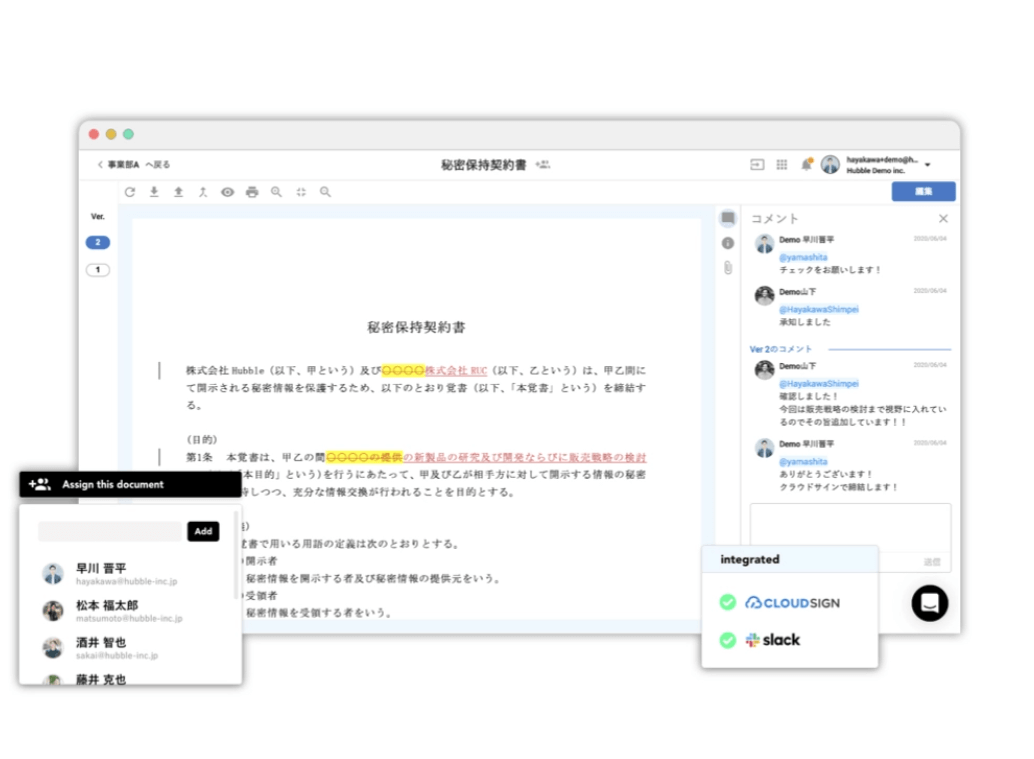1034x759 pixels.
Task: Toggle the eye preview icon in the toolbar
Action: (227, 192)
